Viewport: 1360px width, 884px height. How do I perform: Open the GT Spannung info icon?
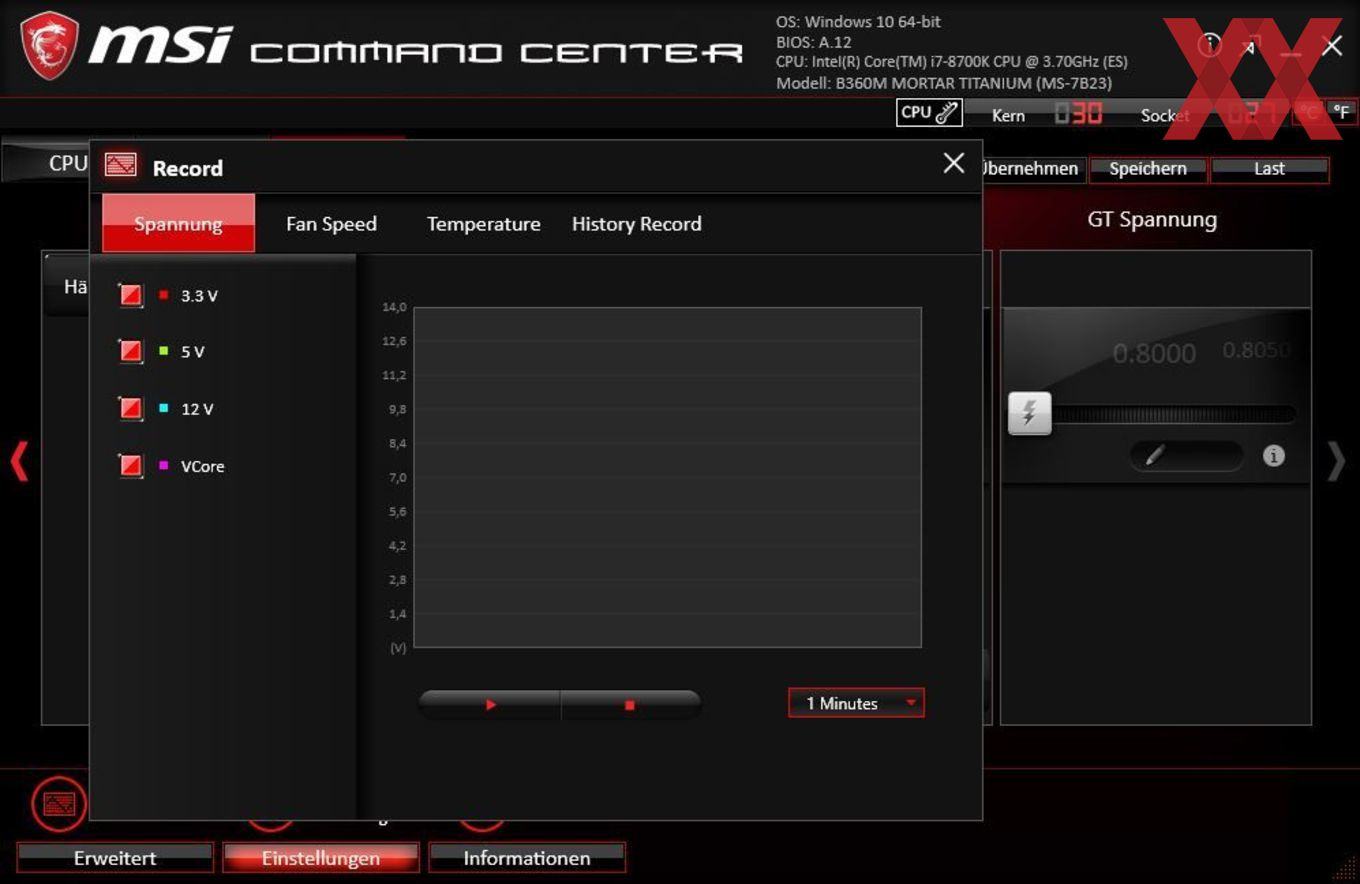point(1273,456)
